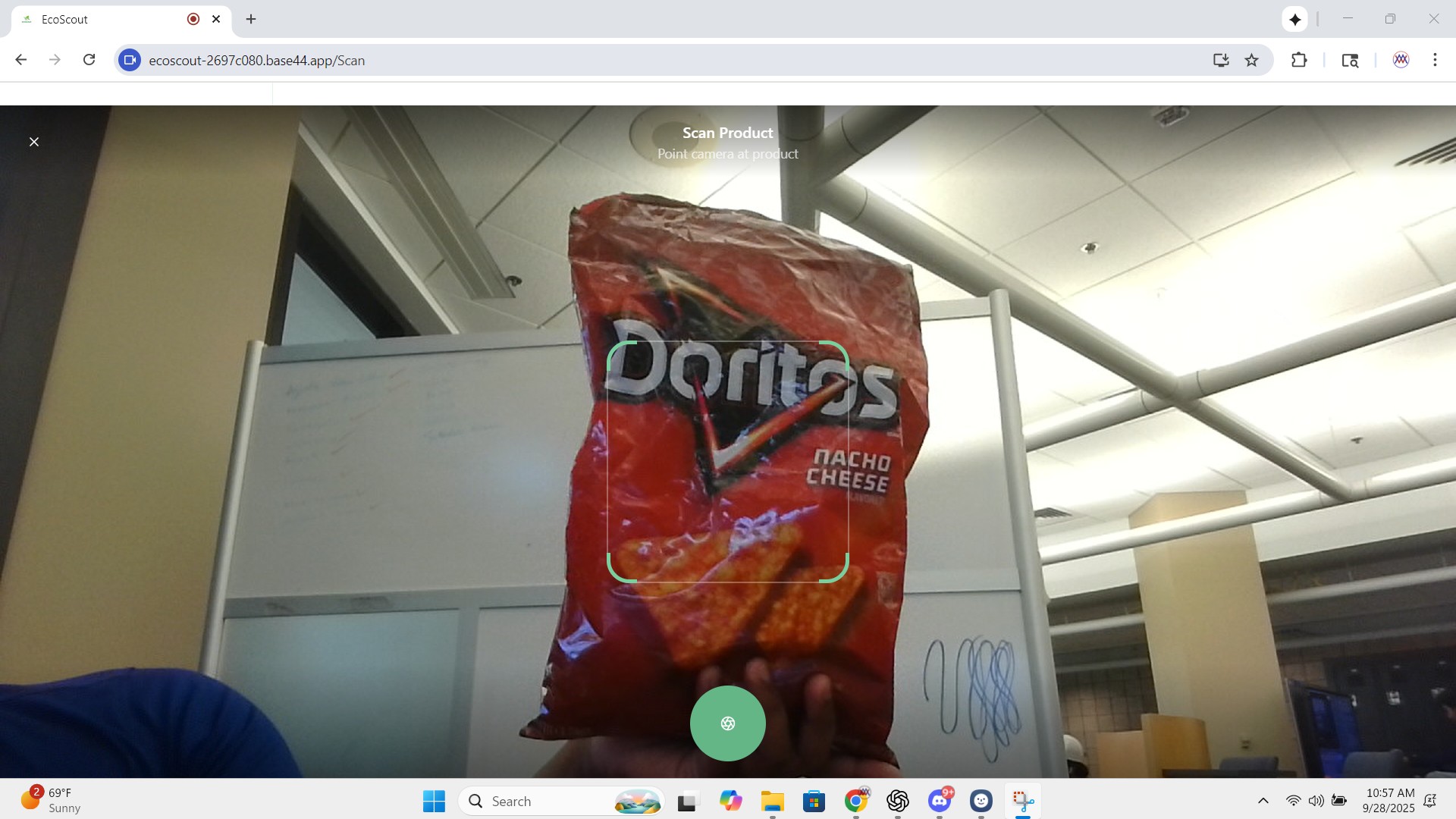The image size is (1456, 819).
Task: Open the Extensions puzzle icon
Action: [1299, 60]
